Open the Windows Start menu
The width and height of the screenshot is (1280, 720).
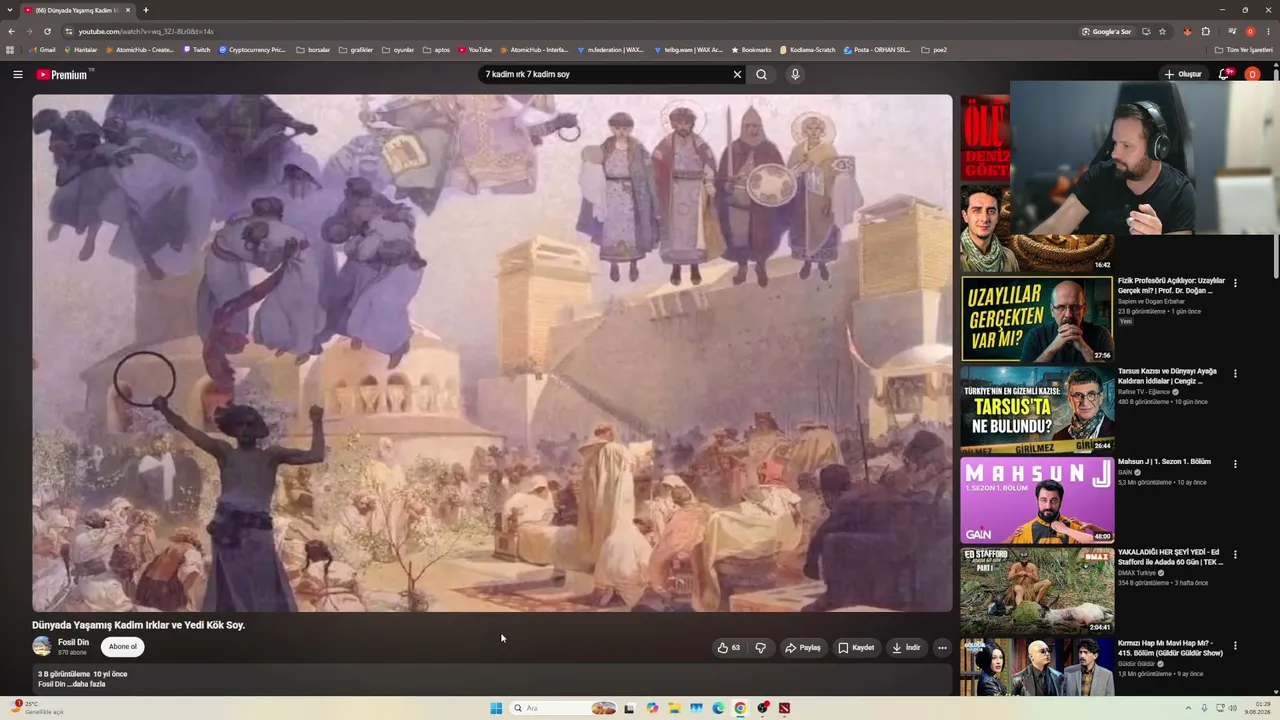coord(496,708)
